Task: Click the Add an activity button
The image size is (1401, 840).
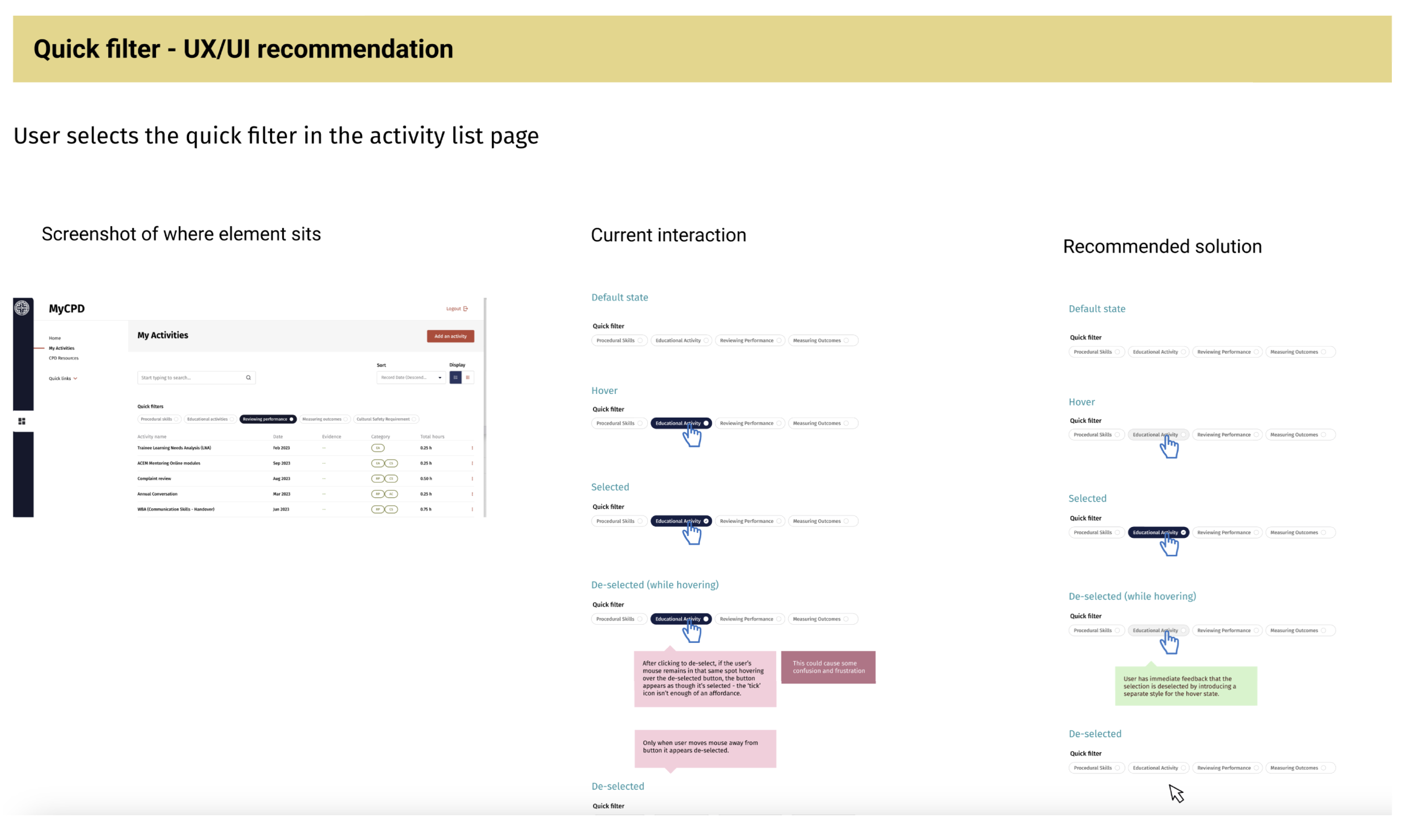Action: [x=450, y=337]
